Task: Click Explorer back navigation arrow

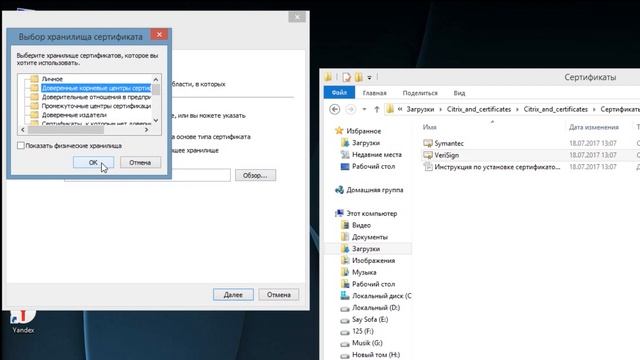Action: click(x=335, y=109)
